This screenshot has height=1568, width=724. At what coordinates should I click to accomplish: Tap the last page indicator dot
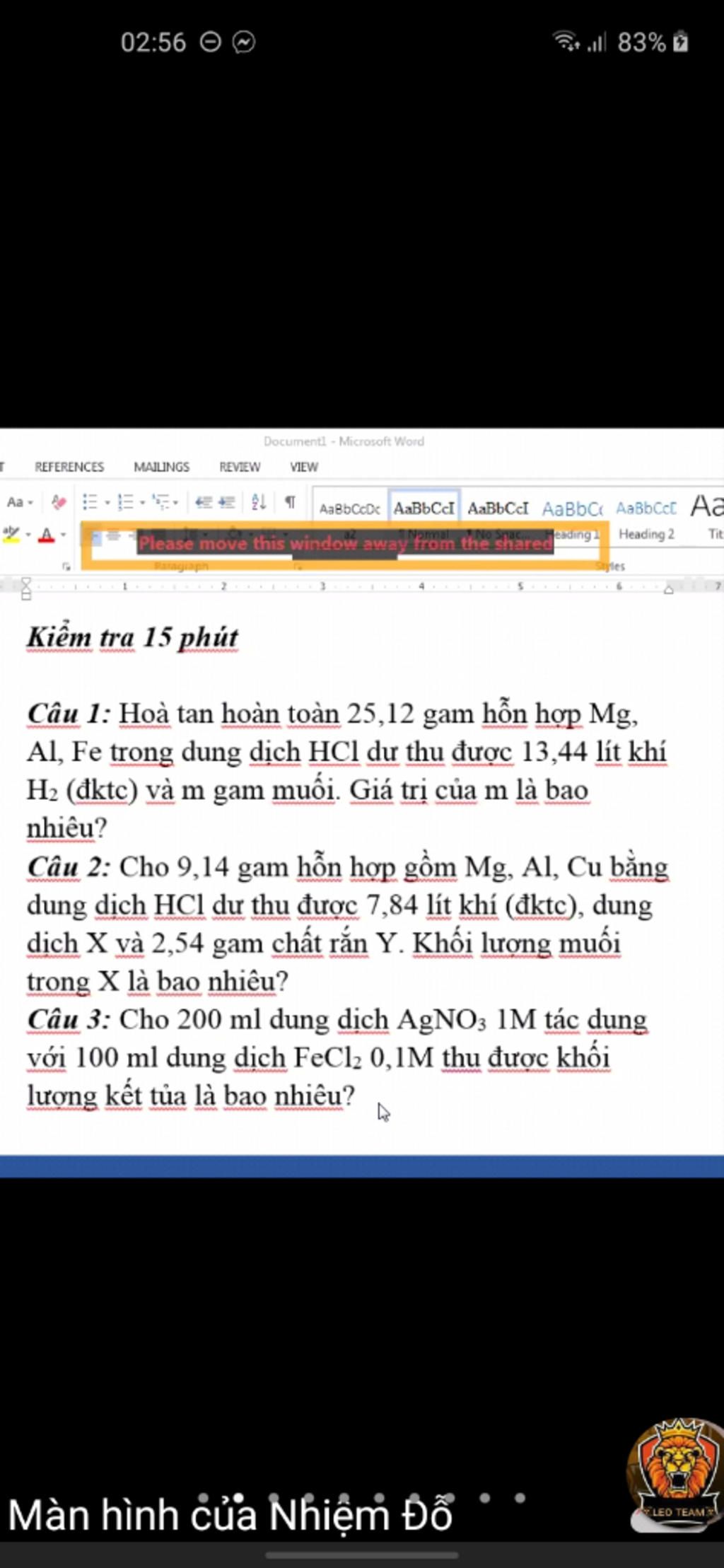(x=520, y=1497)
